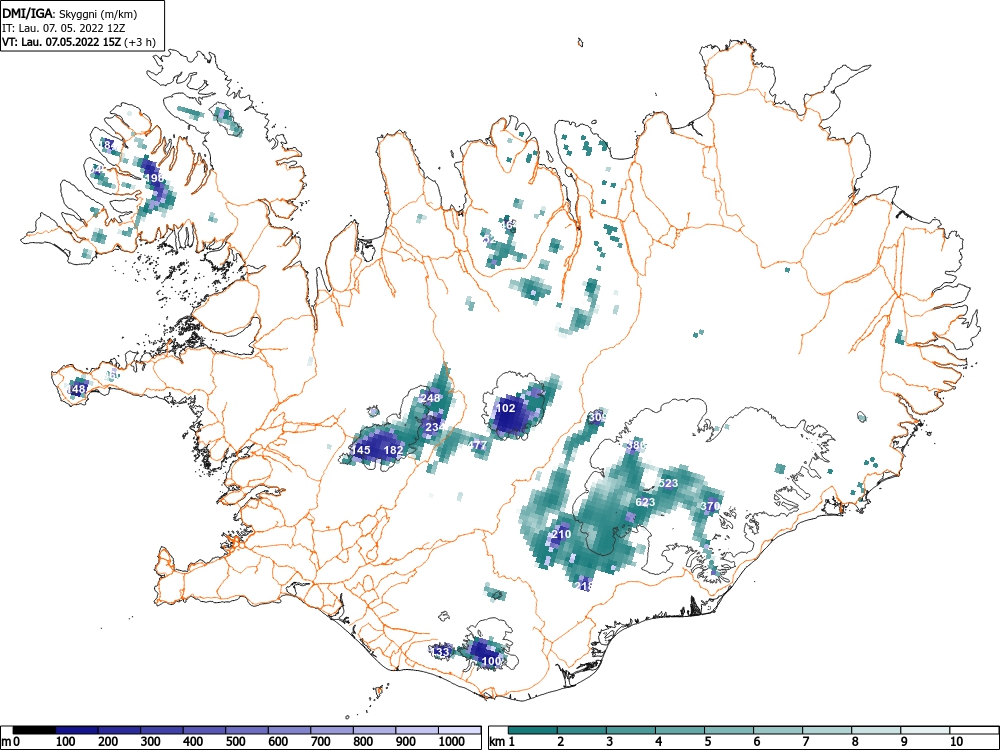Image resolution: width=1000 pixels, height=750 pixels.
Task: Click the 182 visibility value on the map
Action: 393,450
